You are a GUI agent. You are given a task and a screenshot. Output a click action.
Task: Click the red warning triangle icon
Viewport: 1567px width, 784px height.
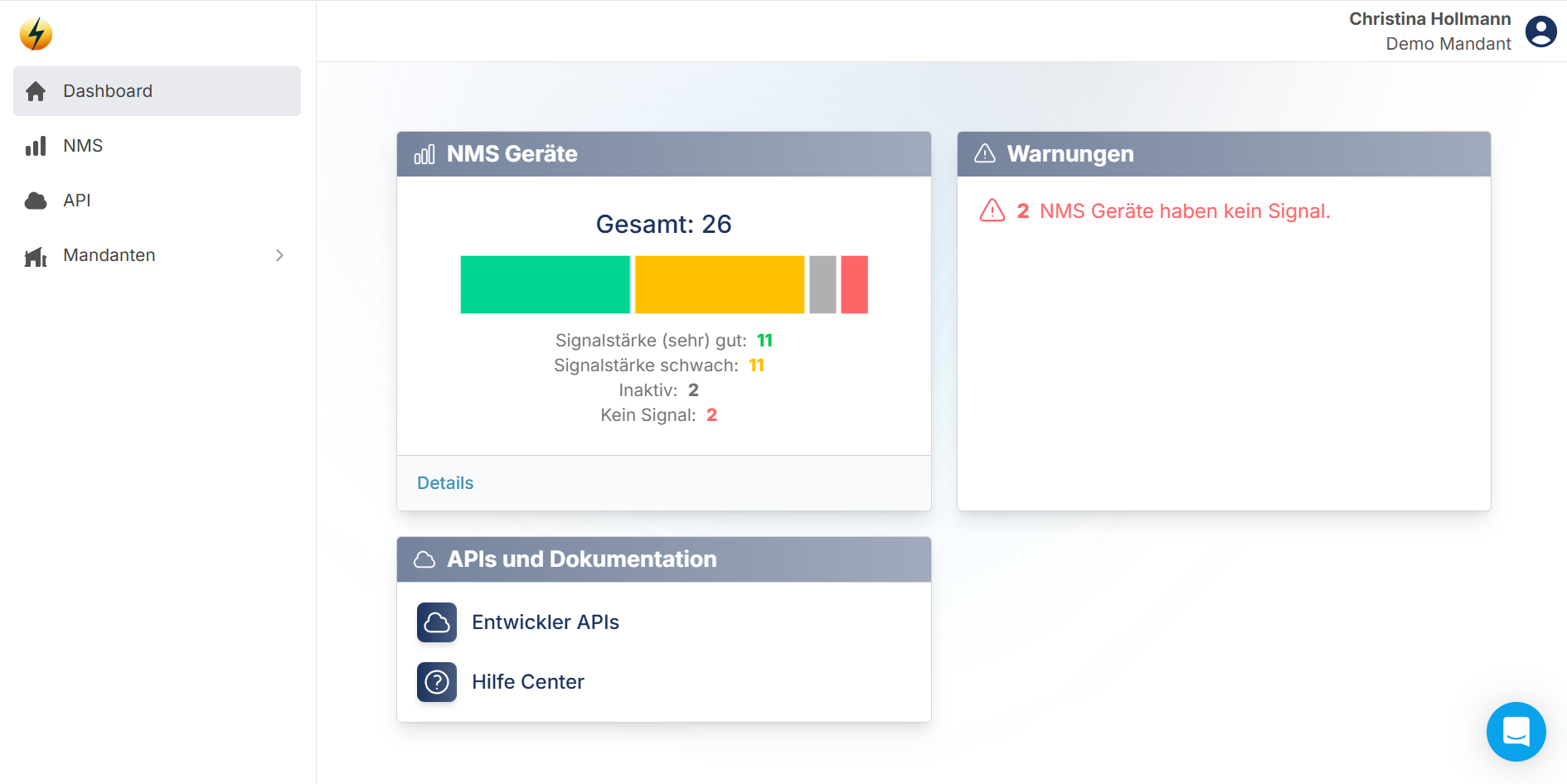point(992,211)
